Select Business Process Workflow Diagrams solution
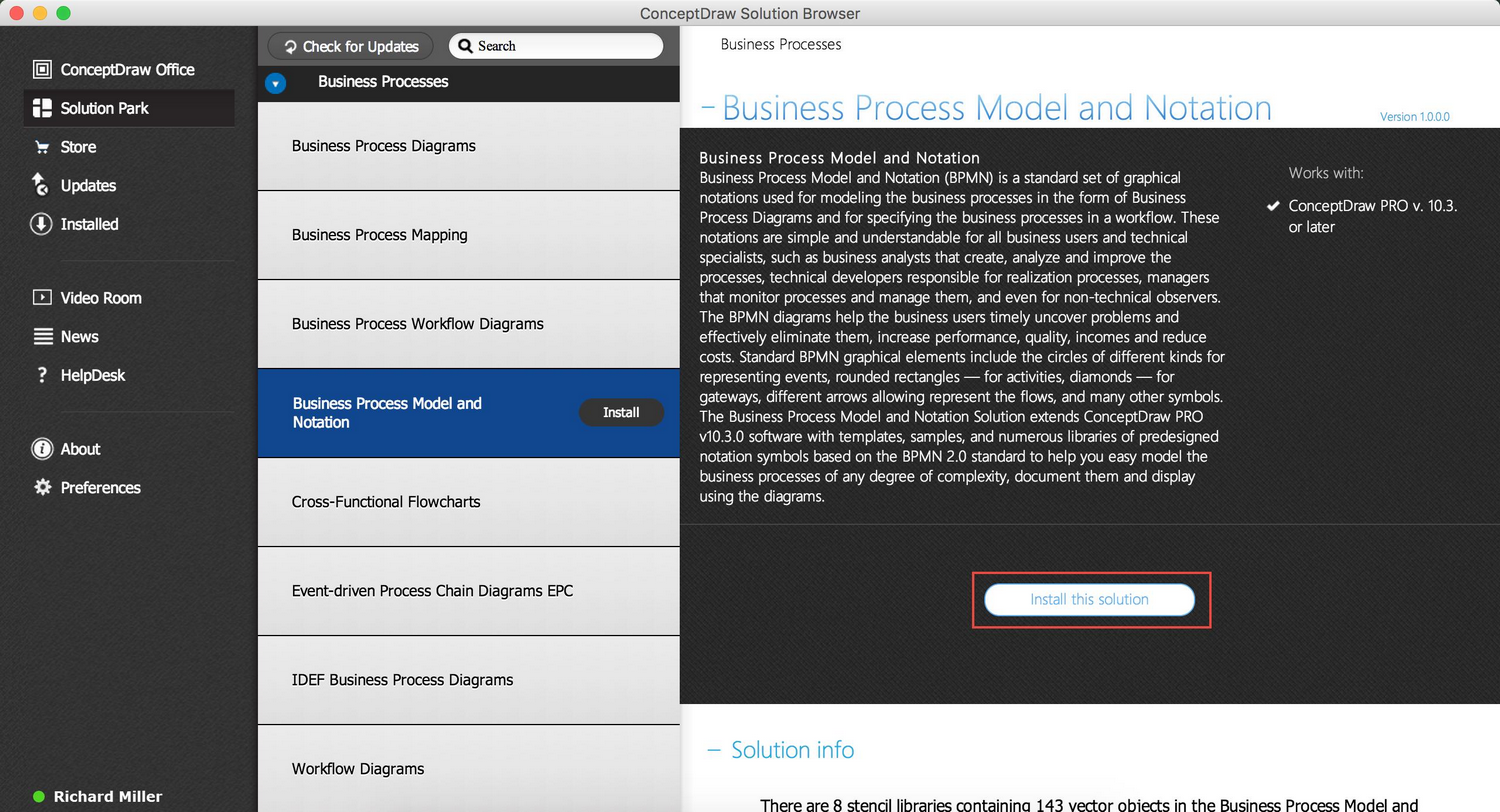This screenshot has width=1500, height=812. tap(469, 324)
